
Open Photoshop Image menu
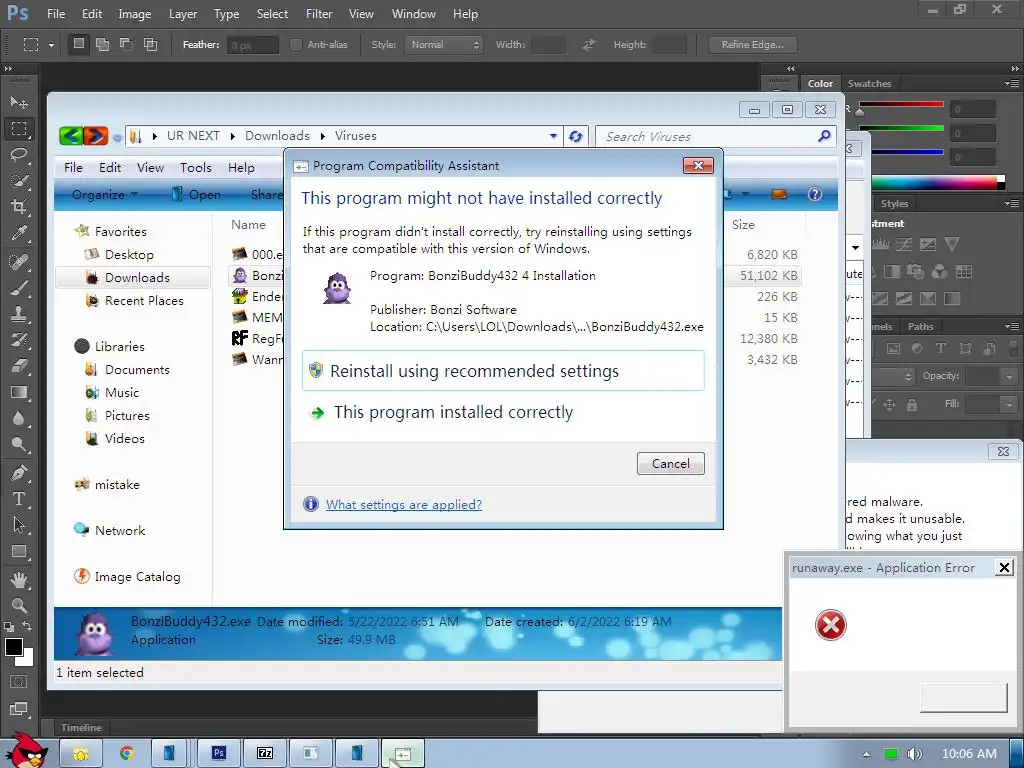pos(135,14)
